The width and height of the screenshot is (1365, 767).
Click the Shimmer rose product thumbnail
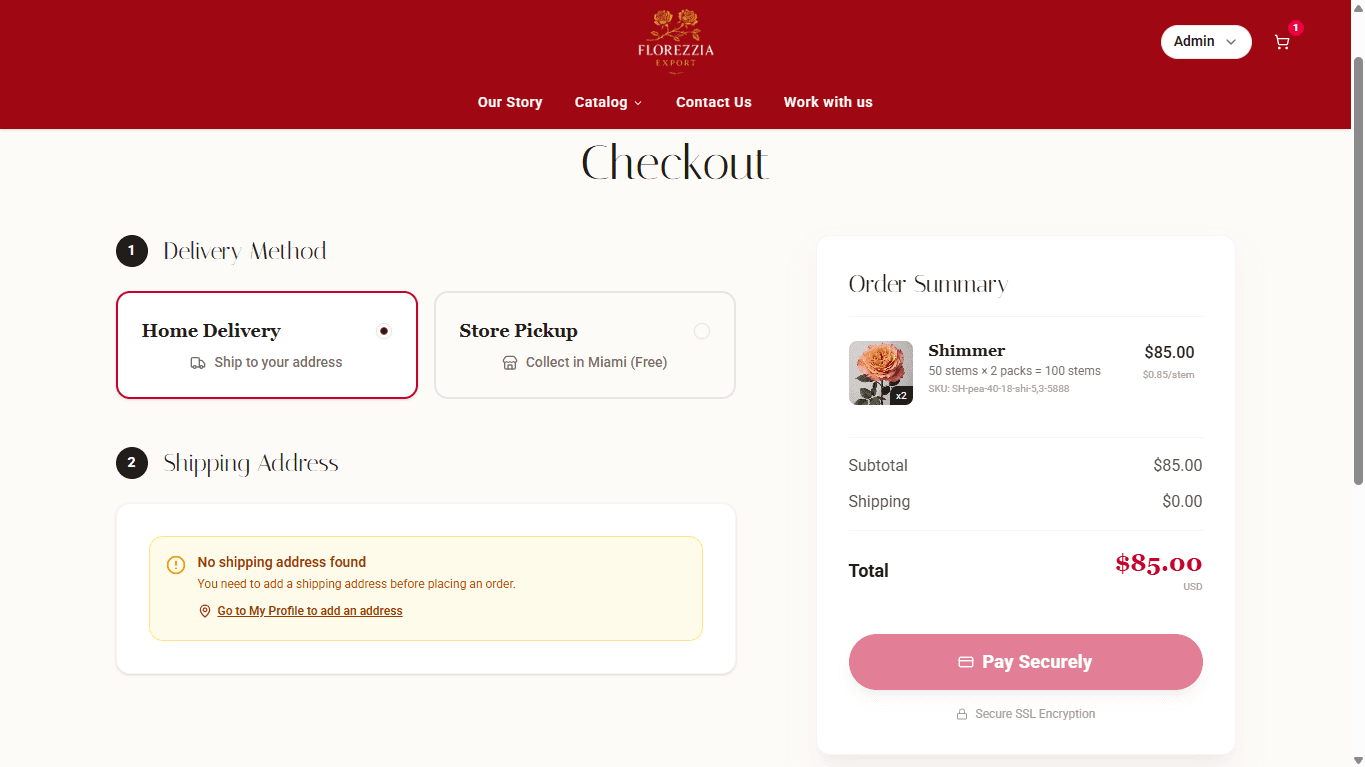(881, 373)
